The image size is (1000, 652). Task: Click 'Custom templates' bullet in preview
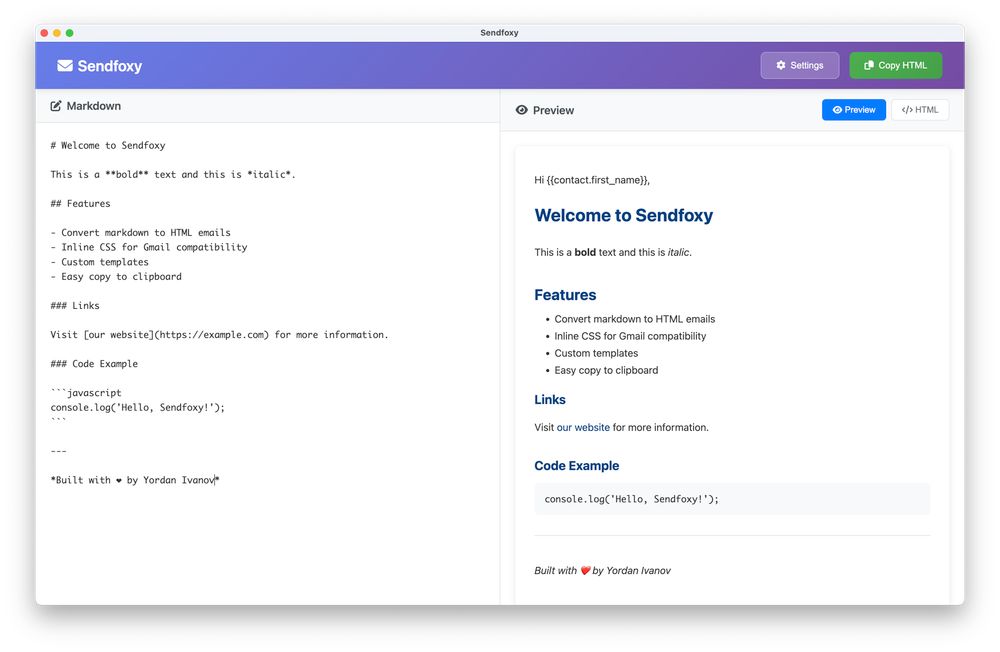(596, 353)
